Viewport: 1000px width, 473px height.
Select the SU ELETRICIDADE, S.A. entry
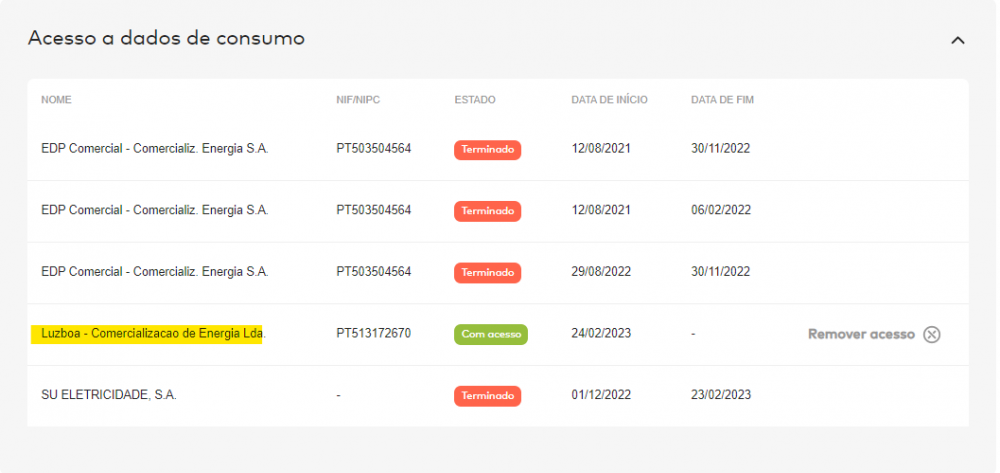pyautogui.click(x=108, y=395)
